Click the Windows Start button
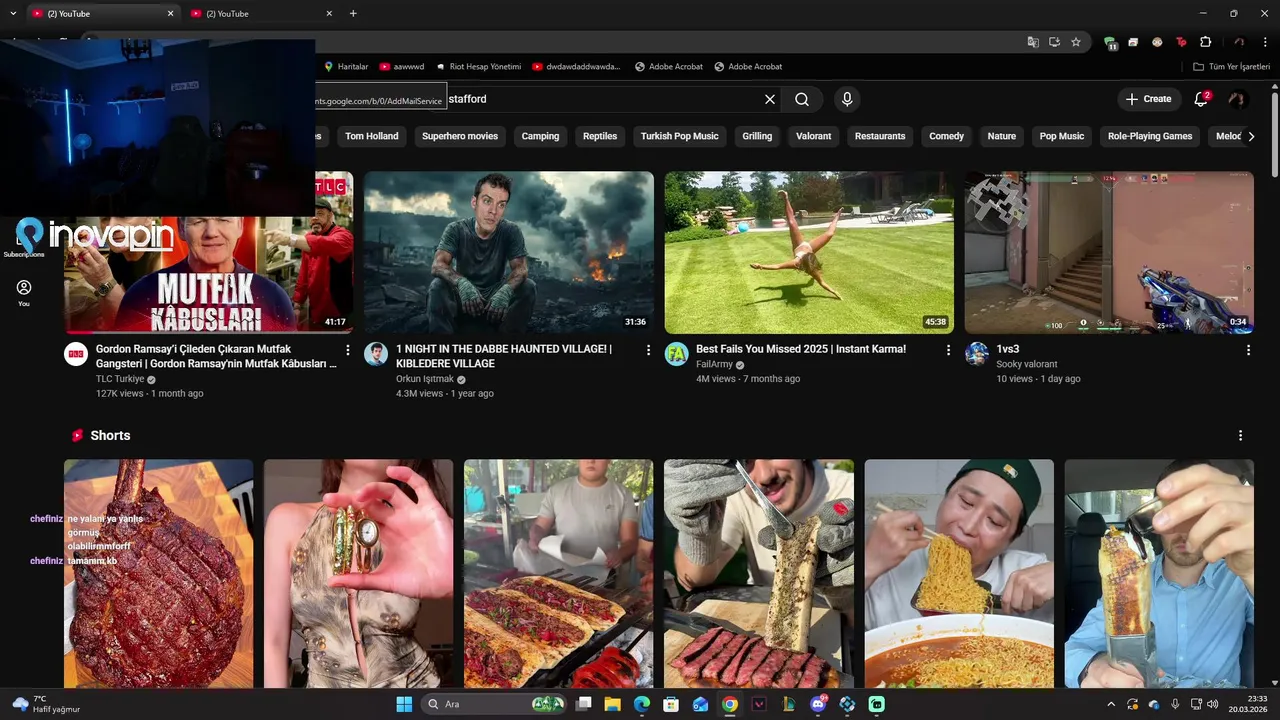Viewport: 1280px width, 720px height. 404,704
